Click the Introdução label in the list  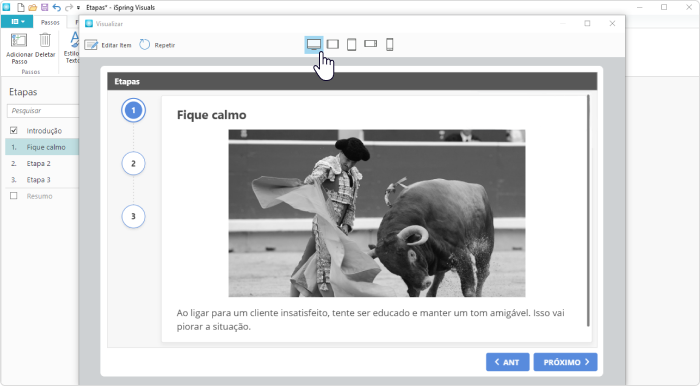44,131
